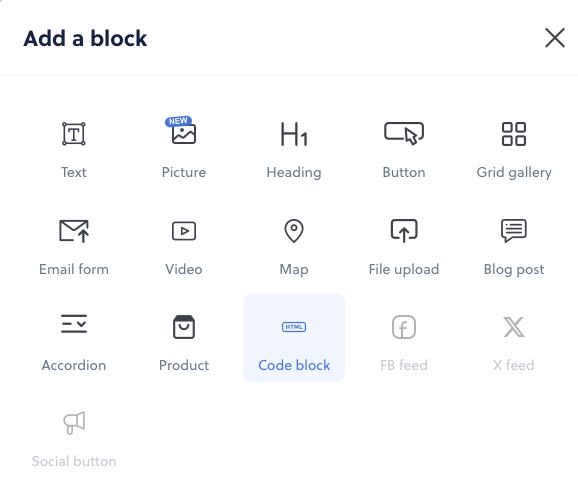Select the Text block icon
The height and width of the screenshot is (495, 578).
coord(74,134)
